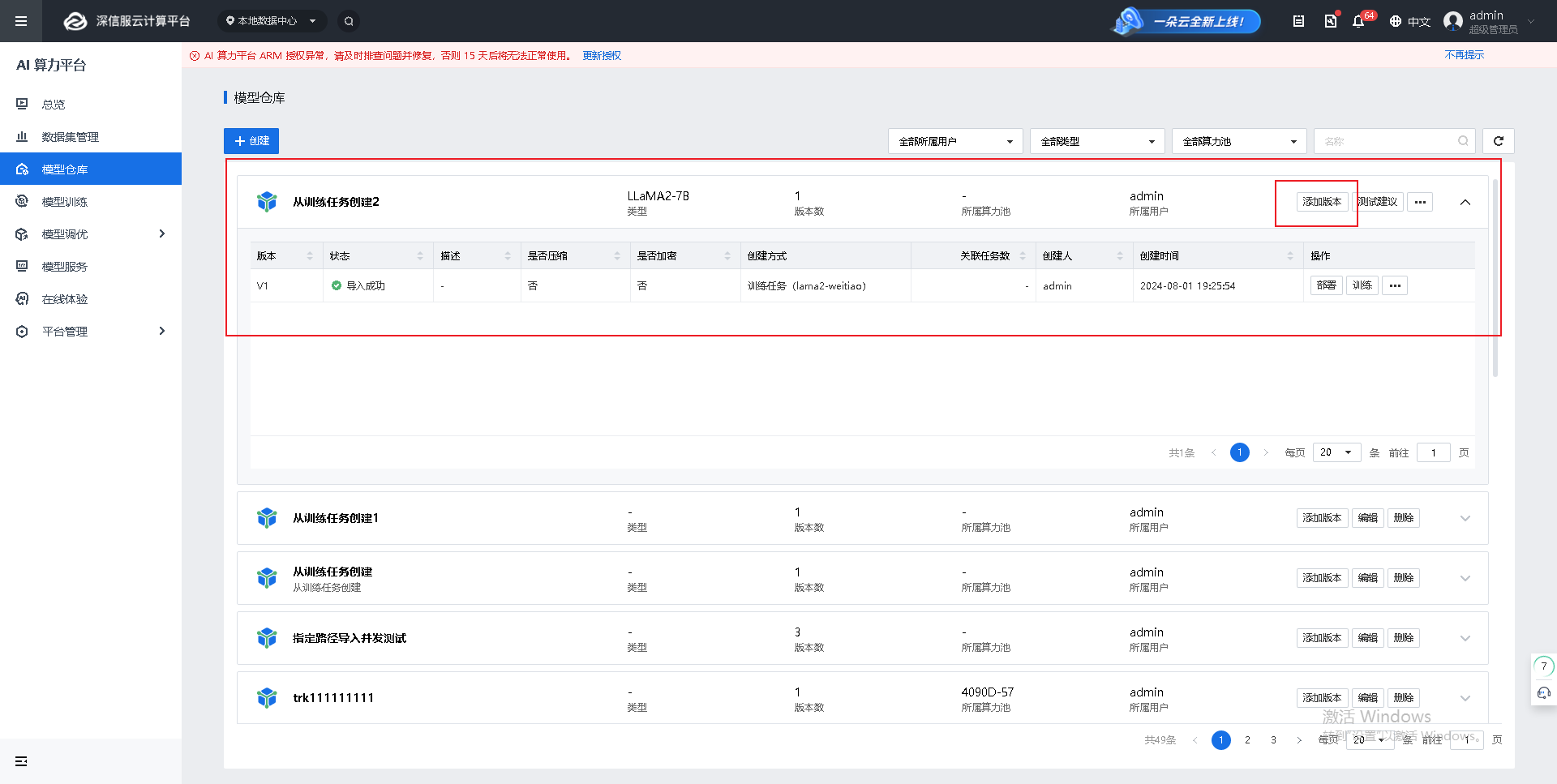
Task: Open the 全部类型 filter dropdown
Action: [1097, 141]
